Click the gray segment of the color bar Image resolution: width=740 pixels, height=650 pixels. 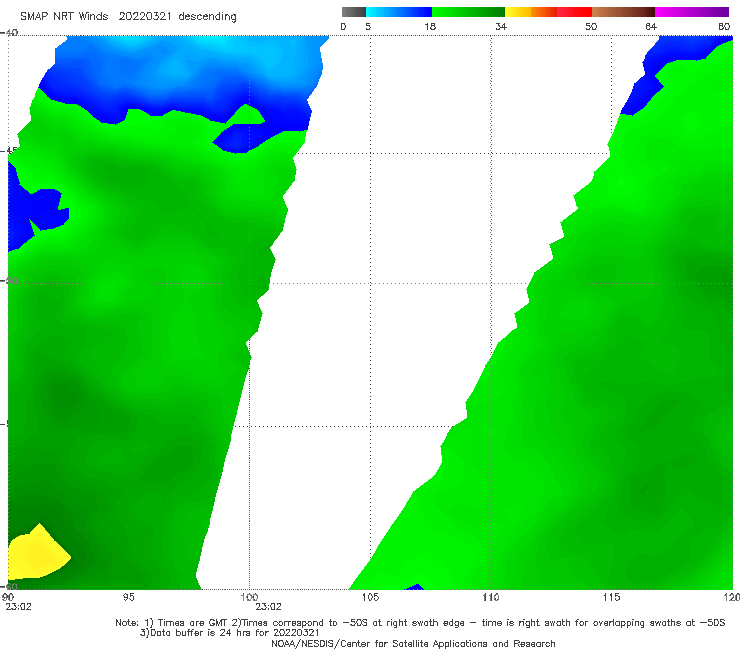coord(354,12)
